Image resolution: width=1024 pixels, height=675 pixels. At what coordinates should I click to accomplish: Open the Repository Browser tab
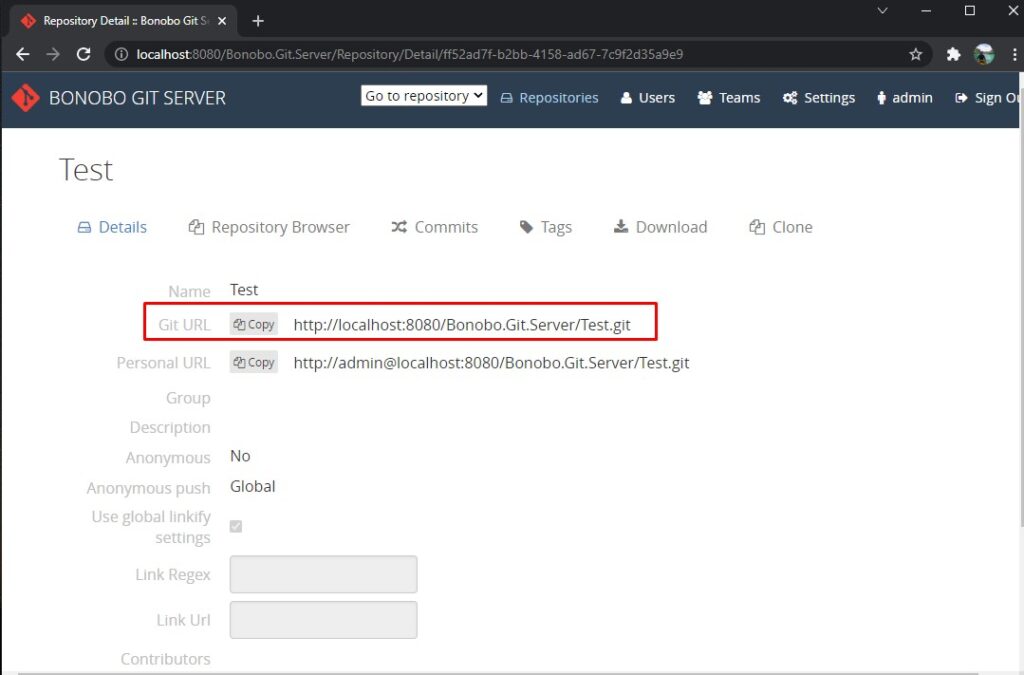(269, 227)
